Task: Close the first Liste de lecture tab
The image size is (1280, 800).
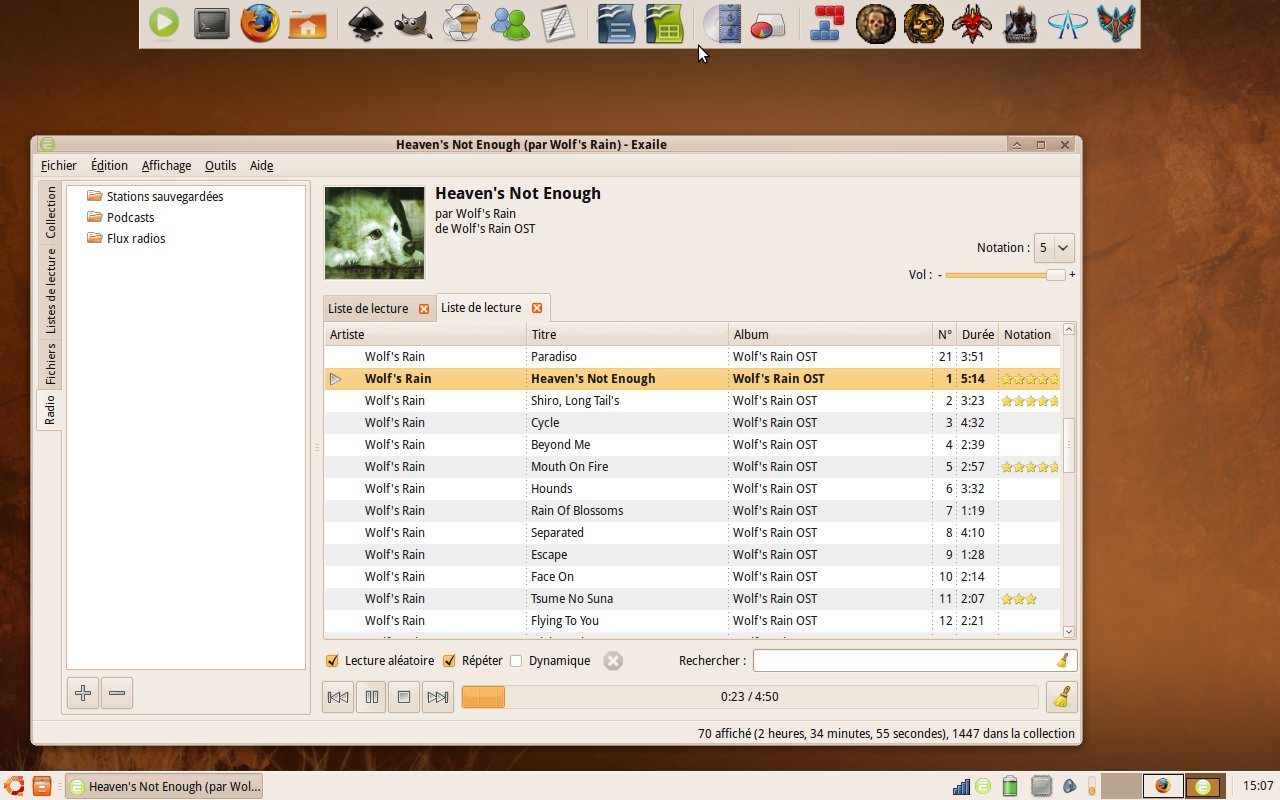Action: tap(423, 309)
